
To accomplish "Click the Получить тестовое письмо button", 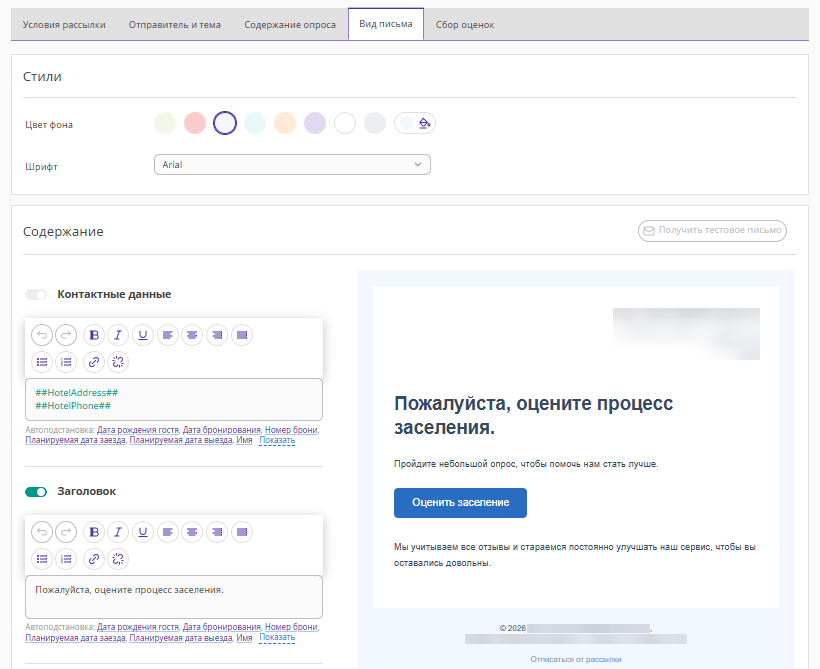I will click(712, 231).
